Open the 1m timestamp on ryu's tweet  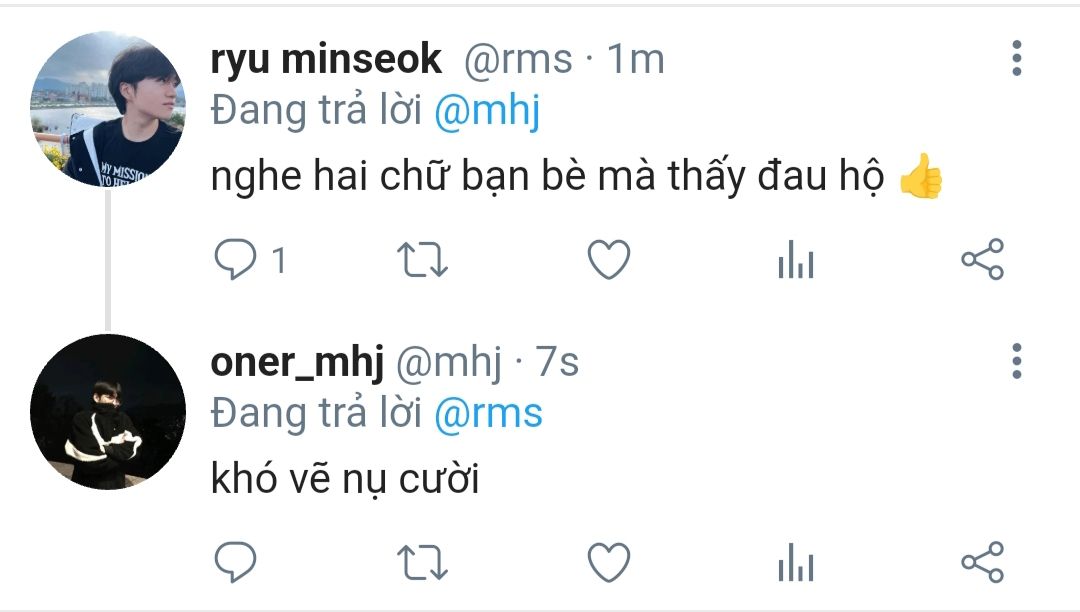point(636,60)
